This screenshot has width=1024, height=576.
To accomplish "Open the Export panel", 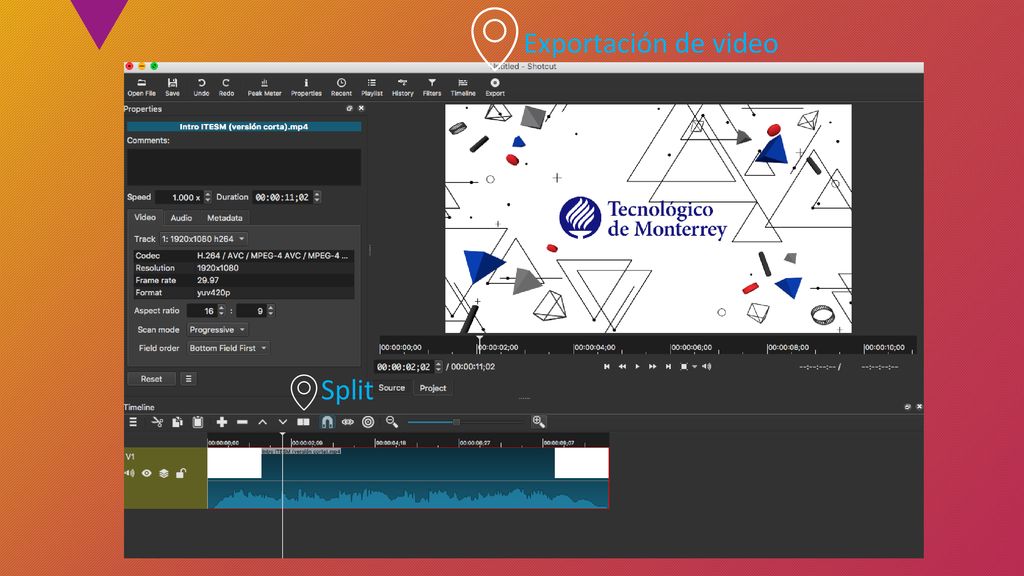I will (x=495, y=88).
